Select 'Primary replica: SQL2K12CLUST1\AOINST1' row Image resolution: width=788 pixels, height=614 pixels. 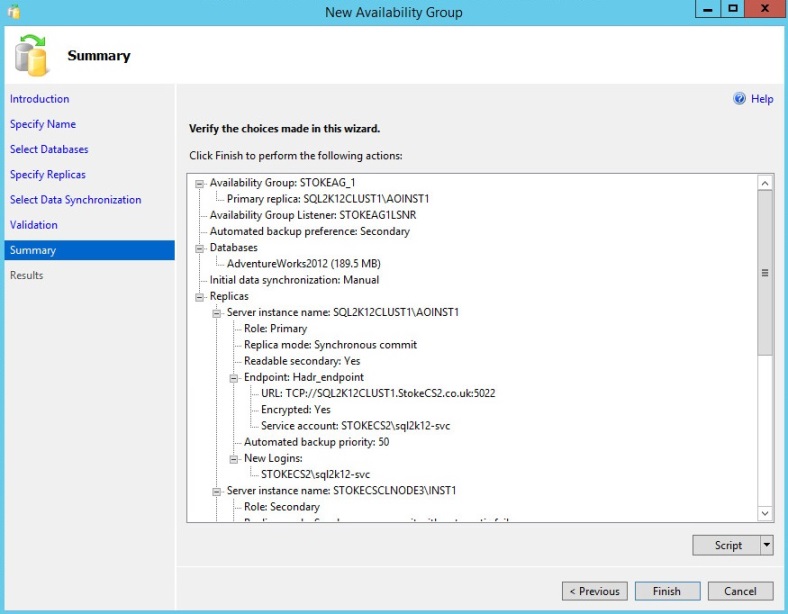click(x=328, y=199)
